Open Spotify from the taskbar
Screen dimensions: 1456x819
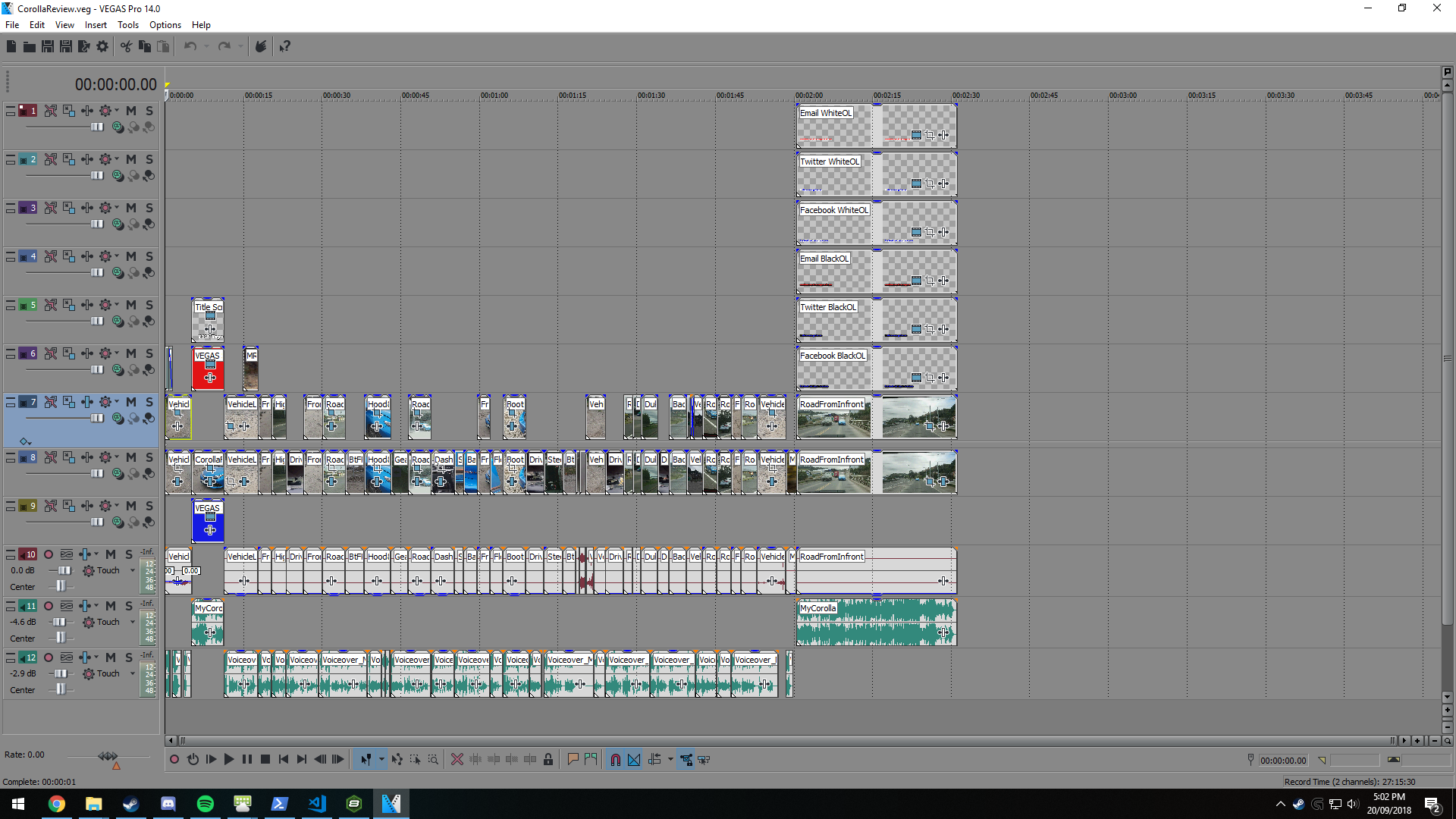[206, 804]
